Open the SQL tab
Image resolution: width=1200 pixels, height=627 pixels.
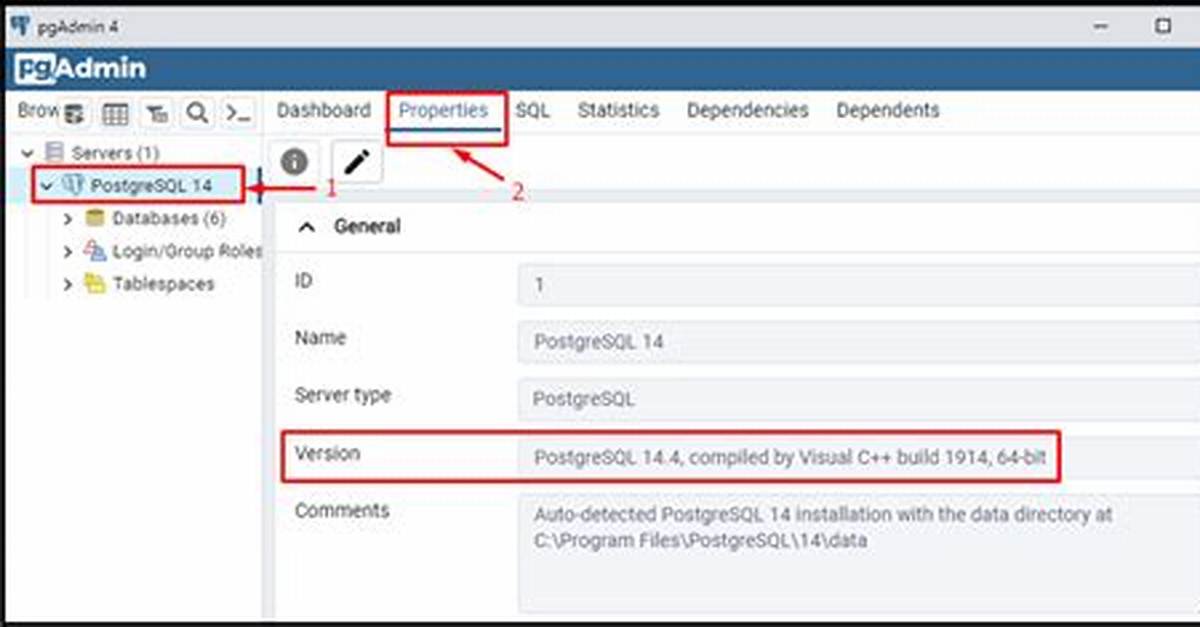[532, 111]
